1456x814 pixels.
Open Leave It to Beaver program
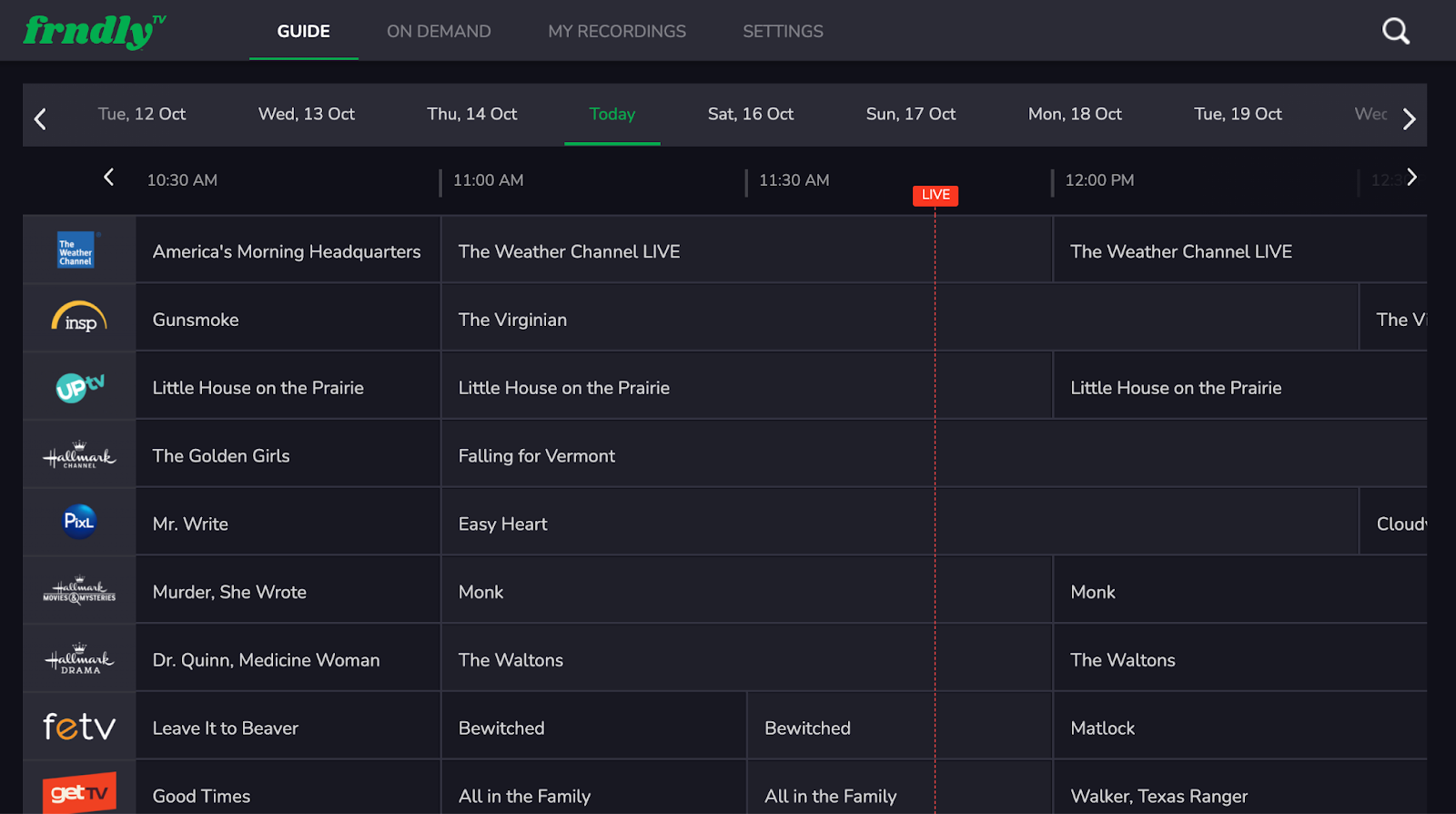[288, 728]
